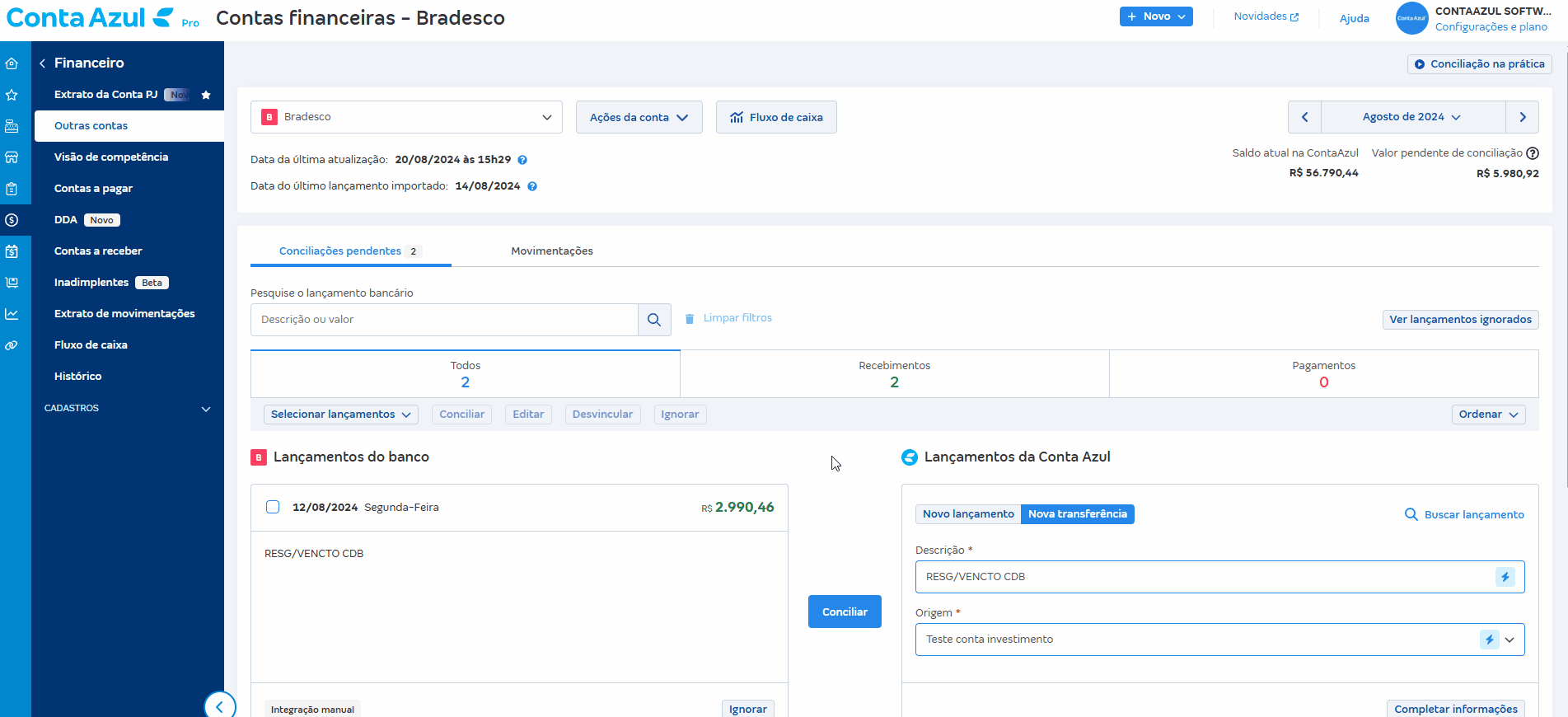This screenshot has width=1568, height=717.
Task: Click help icon next to Valor pendente
Action: coord(1533,153)
